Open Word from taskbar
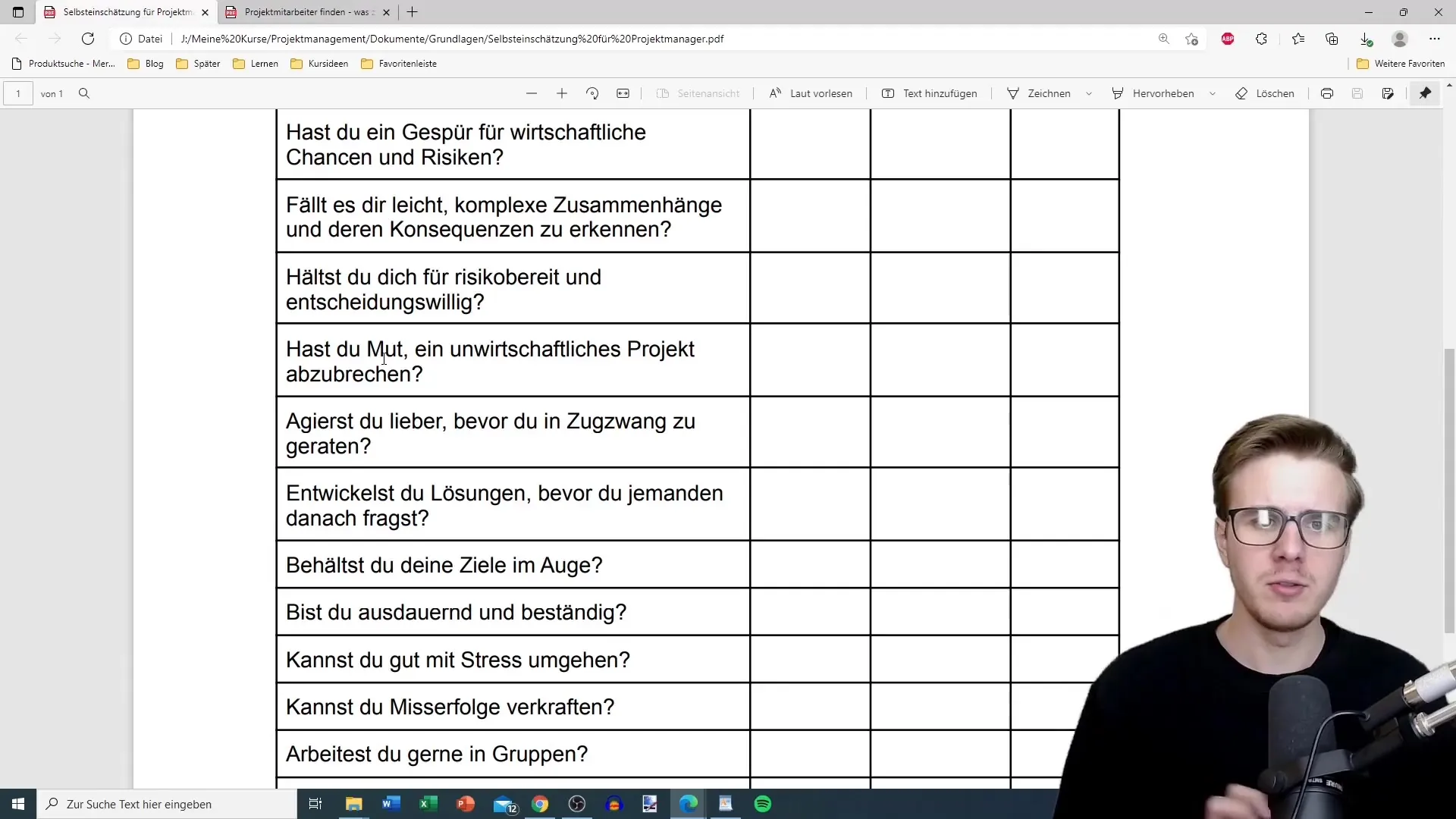 click(391, 804)
